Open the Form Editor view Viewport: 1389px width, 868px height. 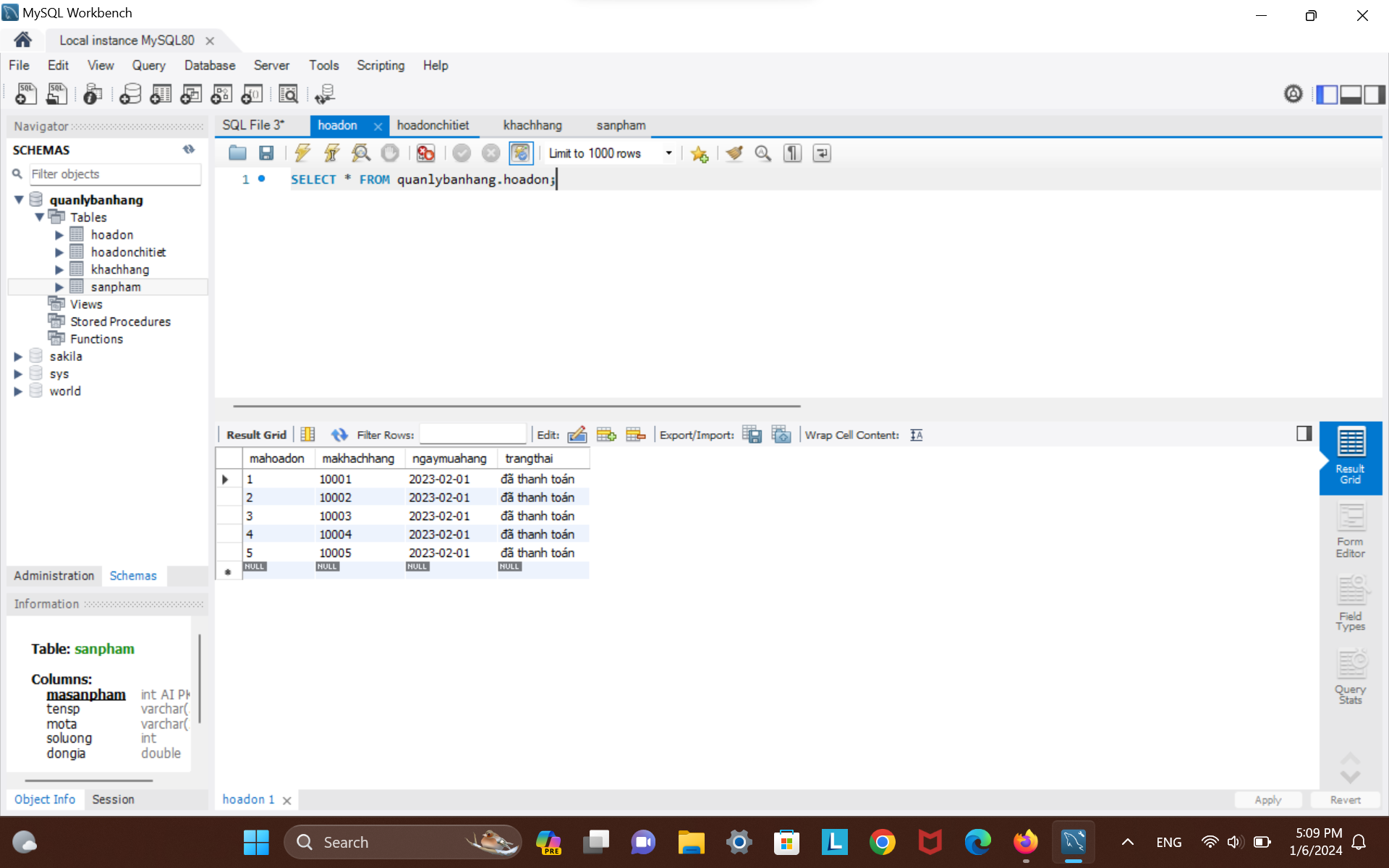(1351, 531)
